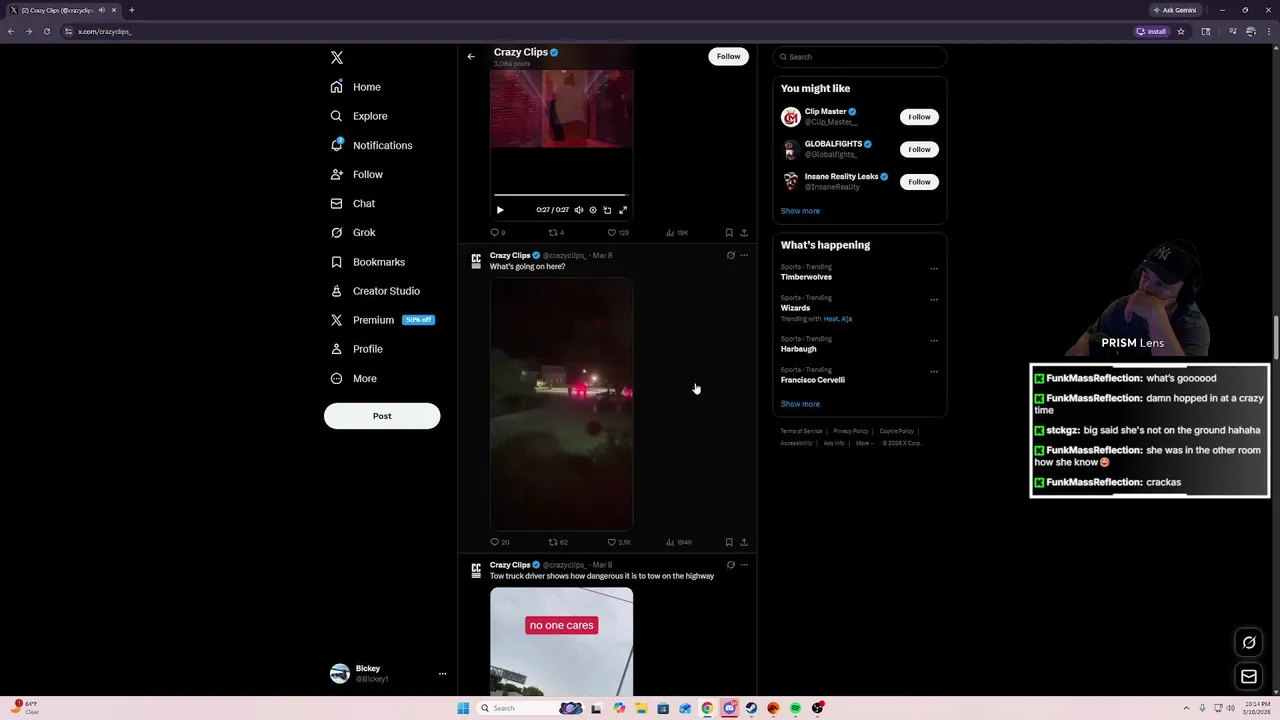
Task: Open more options for Francisco Cervelli trend
Action: (x=934, y=371)
